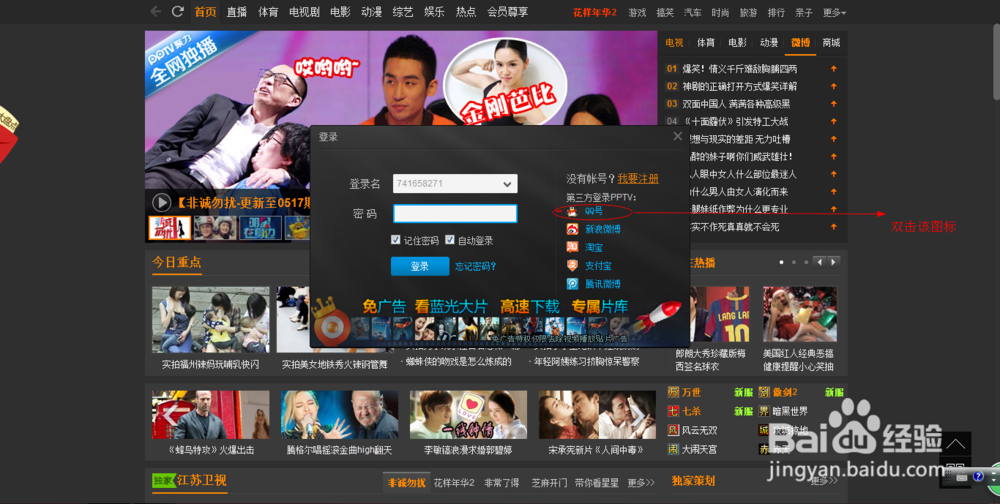
Task: Open the 会员尊享 navigation tab
Action: click(x=508, y=11)
